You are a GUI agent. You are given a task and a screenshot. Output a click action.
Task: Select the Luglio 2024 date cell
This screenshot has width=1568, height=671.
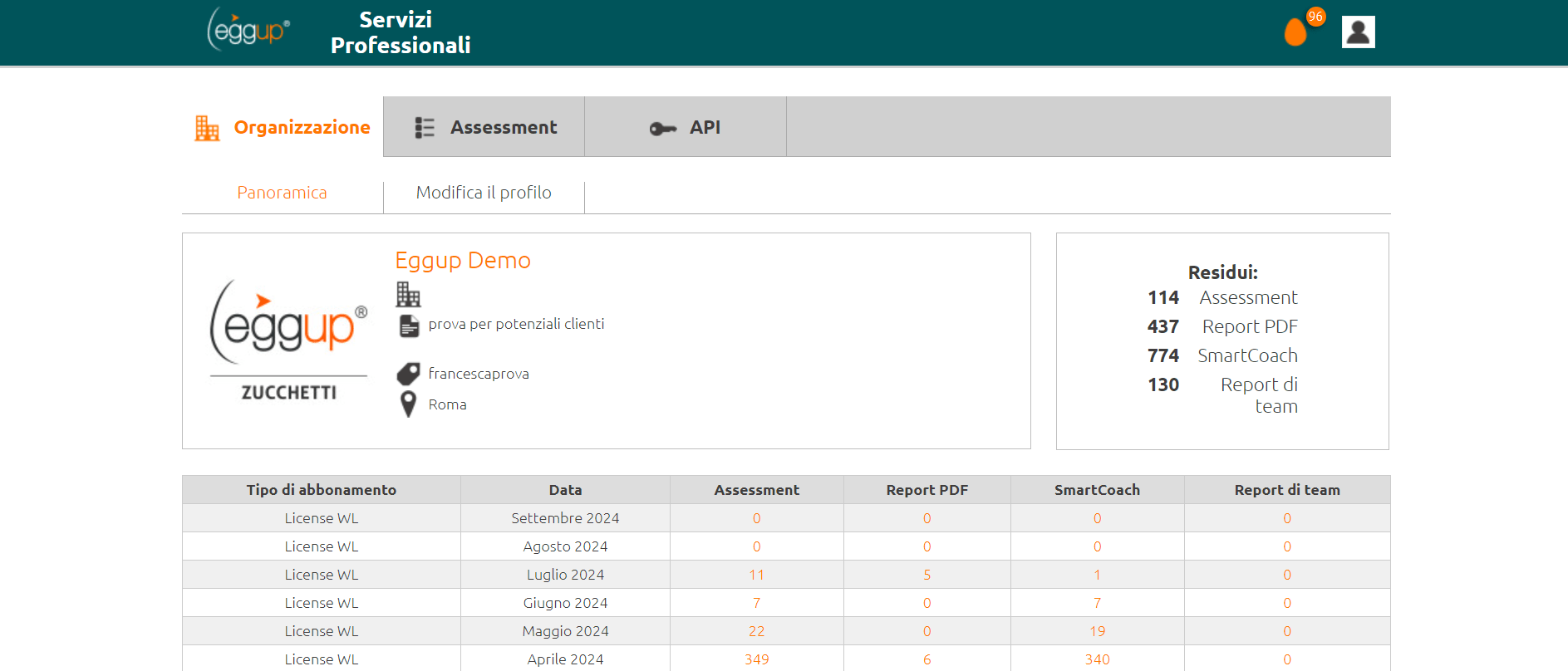point(565,575)
